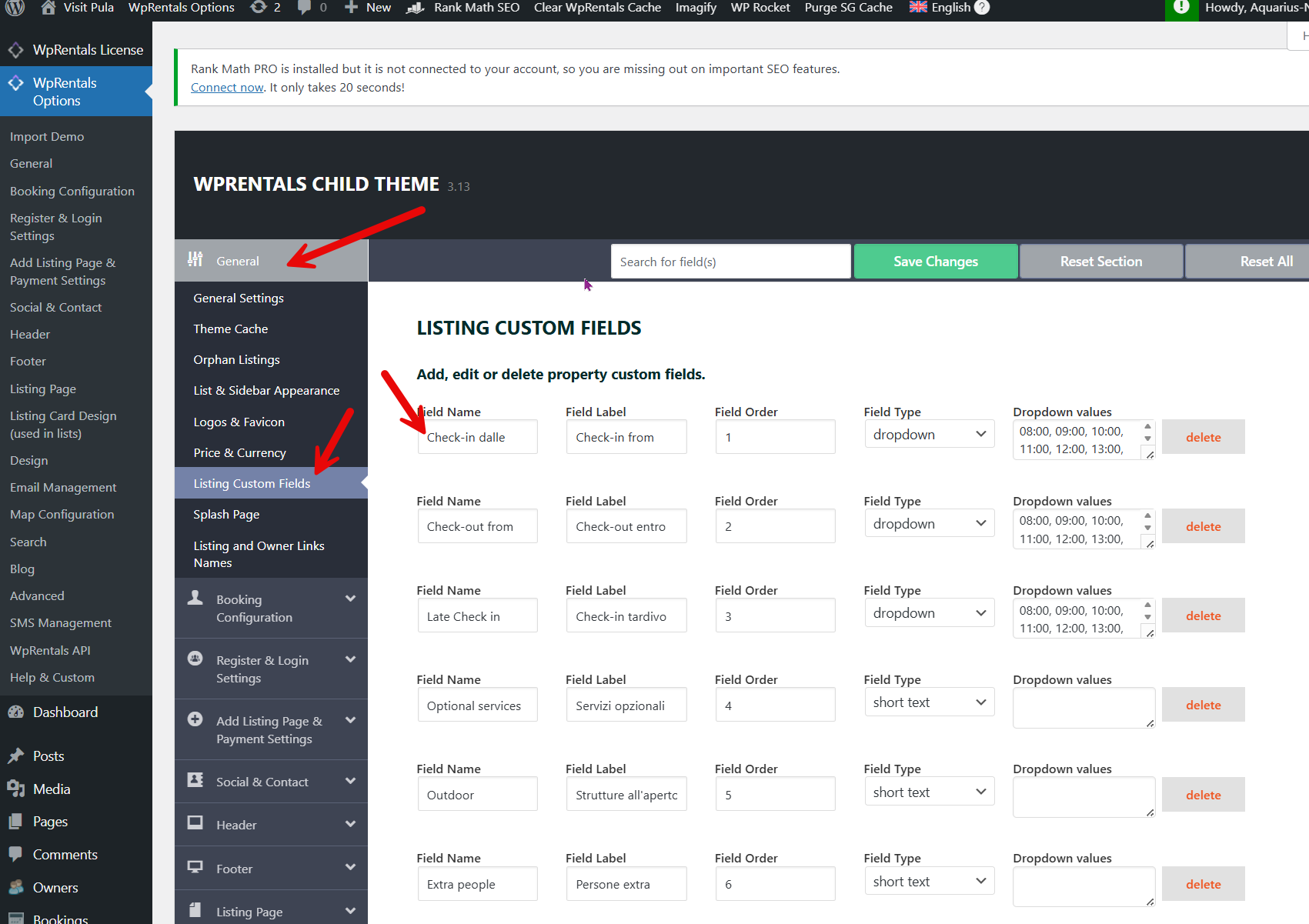Open the comments bubble icon in admin bar
Image resolution: width=1309 pixels, height=924 pixels.
pos(305,8)
